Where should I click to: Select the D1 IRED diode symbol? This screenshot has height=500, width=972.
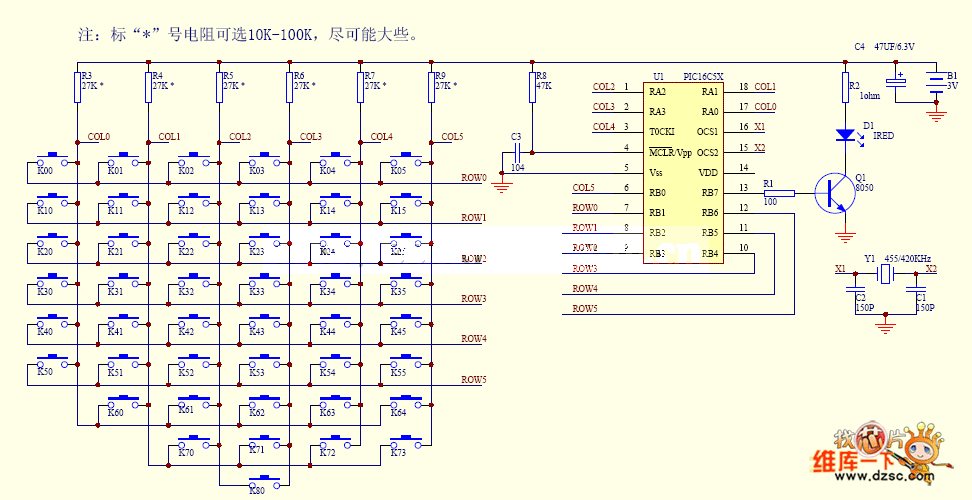click(845, 133)
